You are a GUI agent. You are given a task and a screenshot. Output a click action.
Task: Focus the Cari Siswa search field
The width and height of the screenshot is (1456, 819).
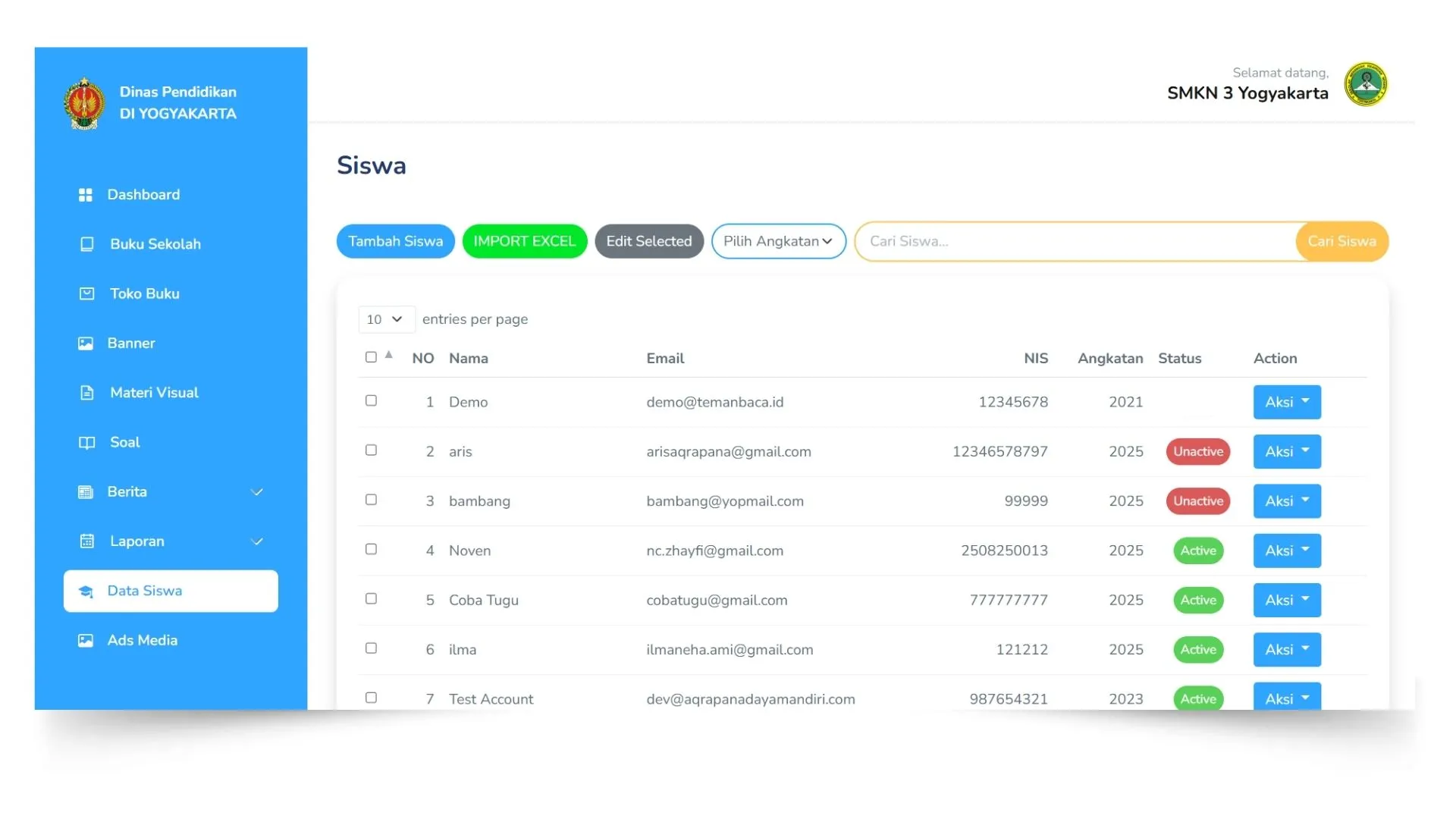pyautogui.click(x=1077, y=241)
